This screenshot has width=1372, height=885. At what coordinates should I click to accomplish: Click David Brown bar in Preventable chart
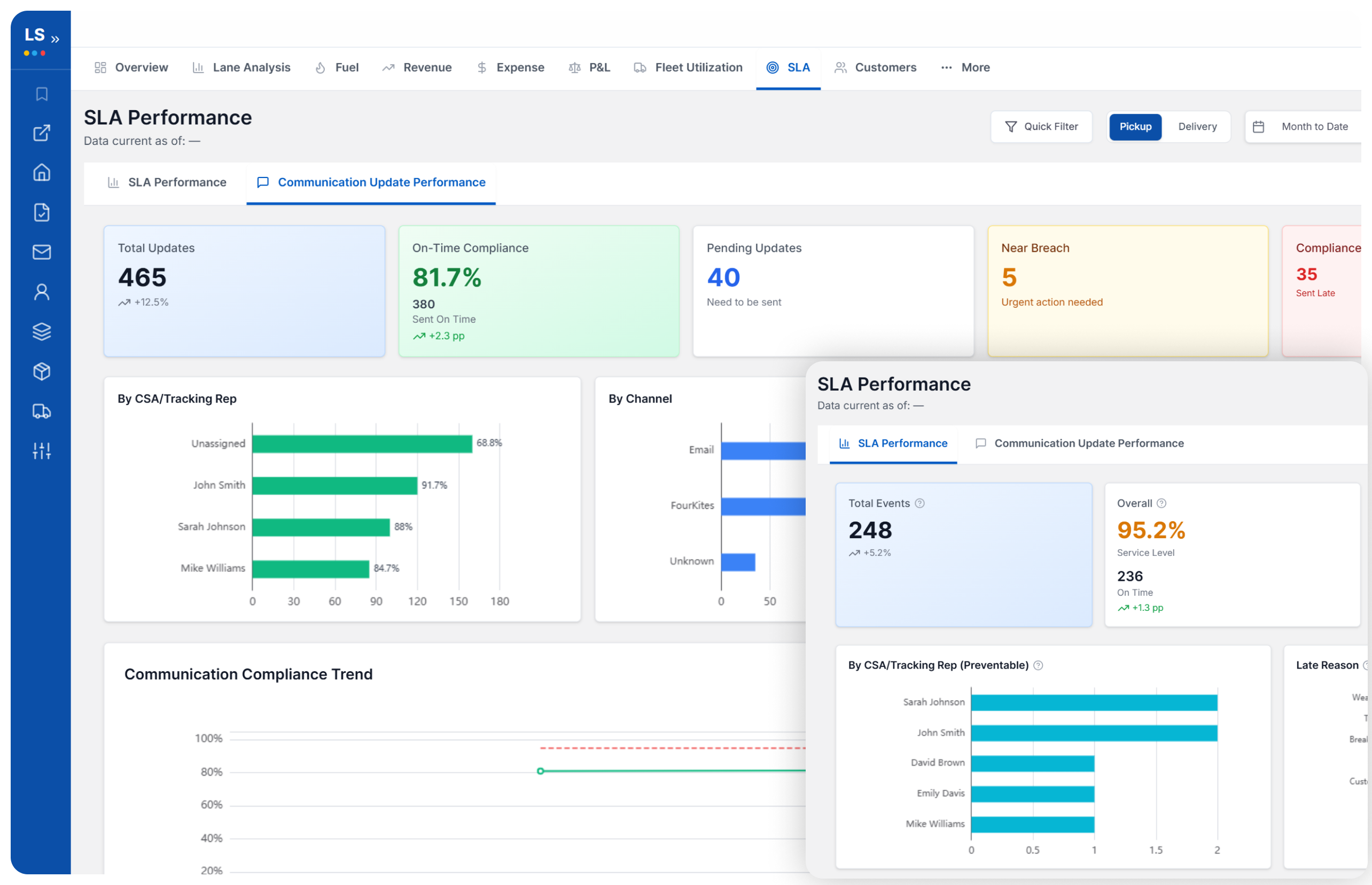pos(1032,763)
